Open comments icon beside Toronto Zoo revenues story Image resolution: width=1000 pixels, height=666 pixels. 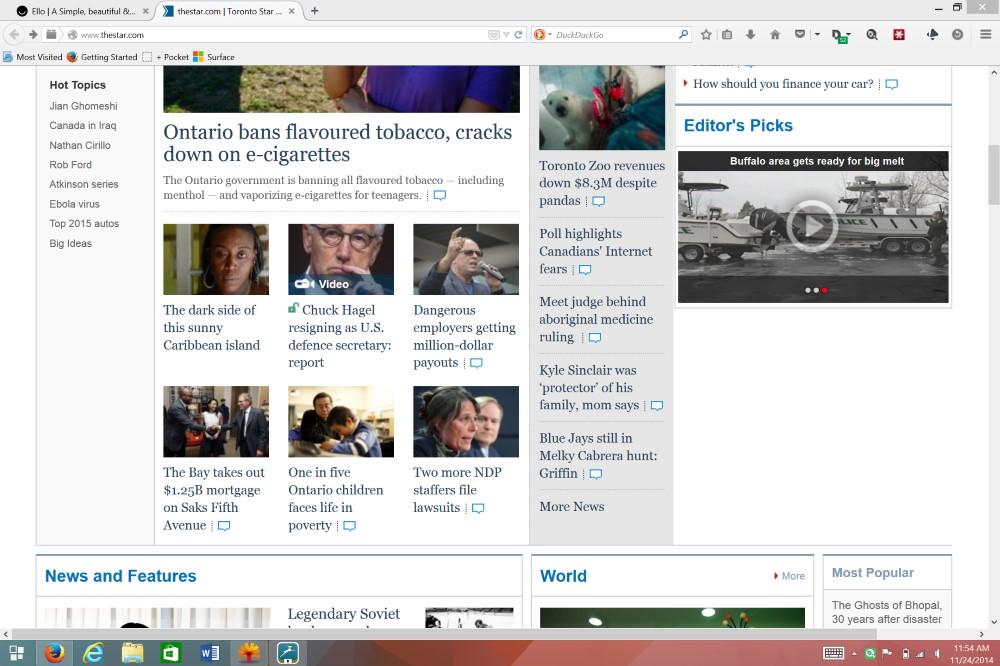[598, 201]
